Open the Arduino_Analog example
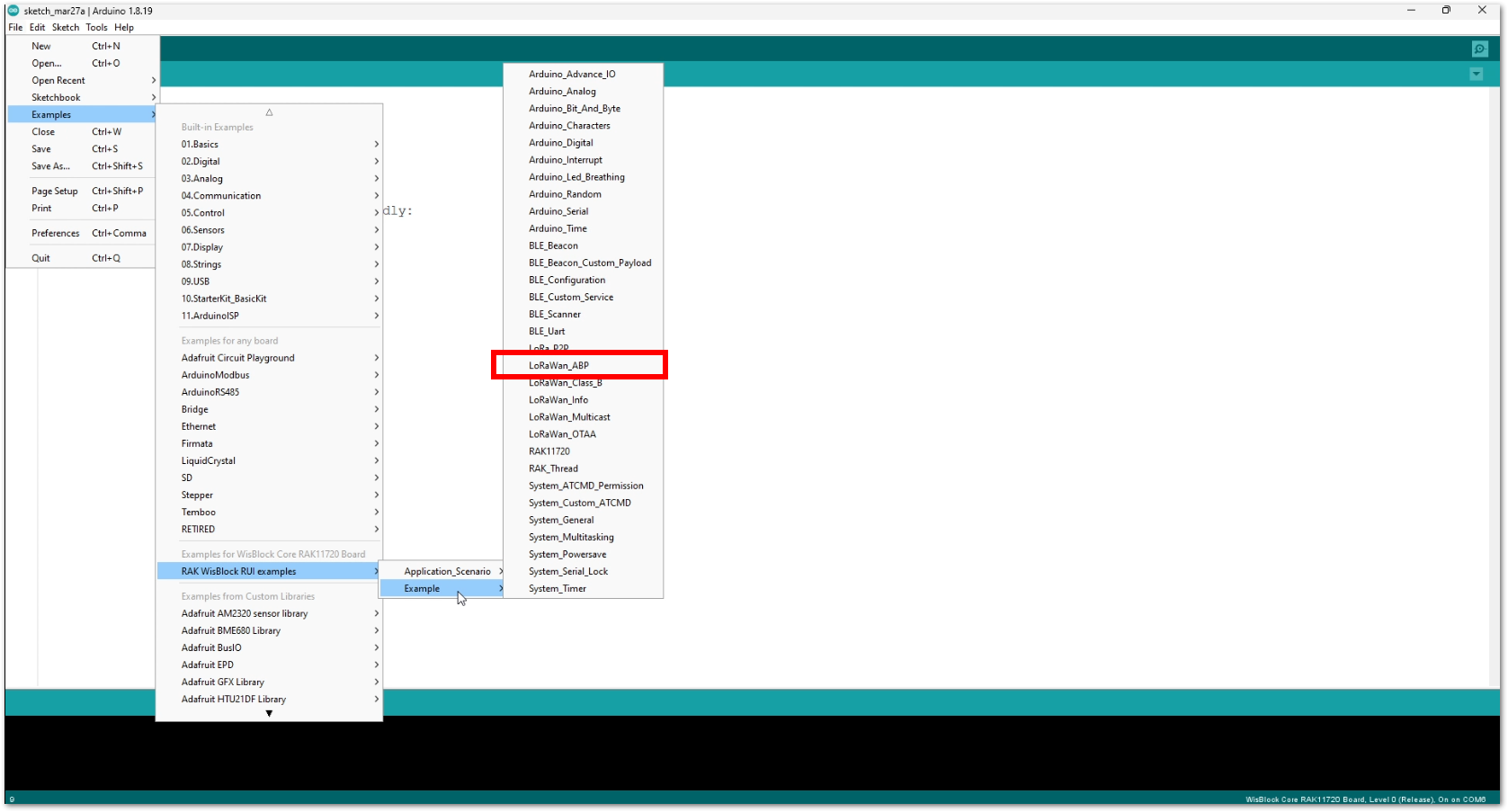 point(583,91)
